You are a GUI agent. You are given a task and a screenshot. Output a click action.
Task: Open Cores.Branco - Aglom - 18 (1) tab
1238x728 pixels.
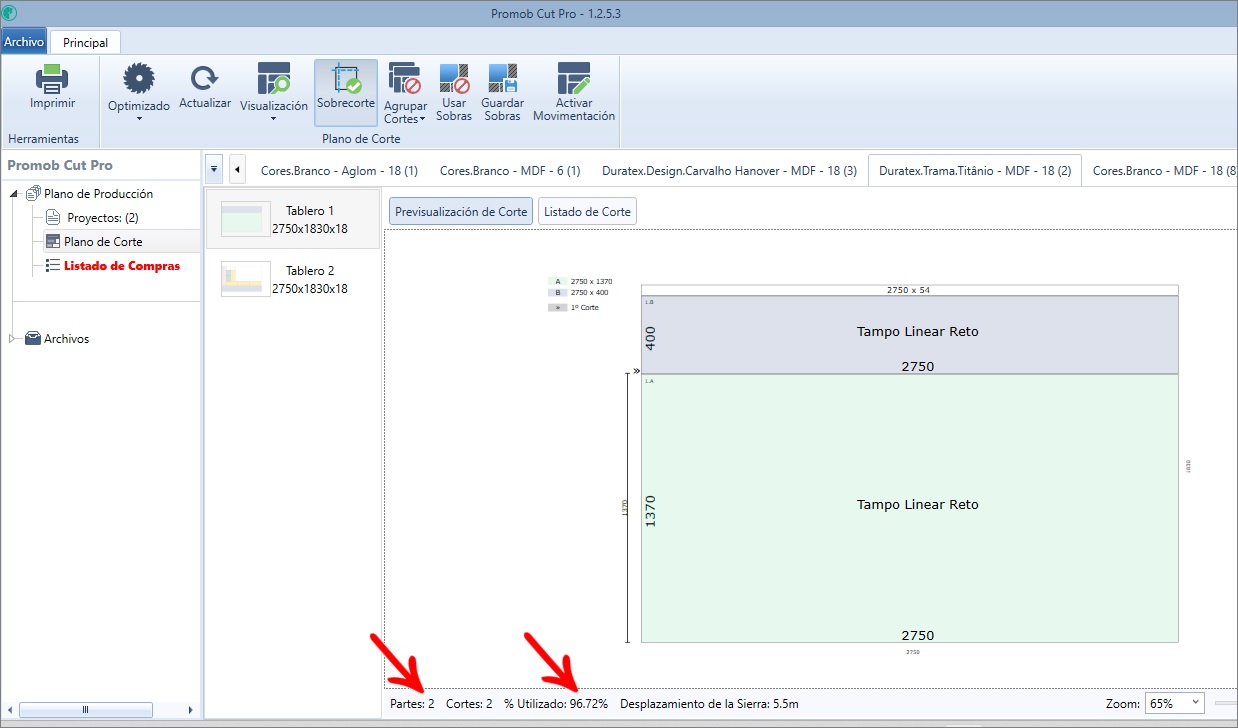coord(339,171)
